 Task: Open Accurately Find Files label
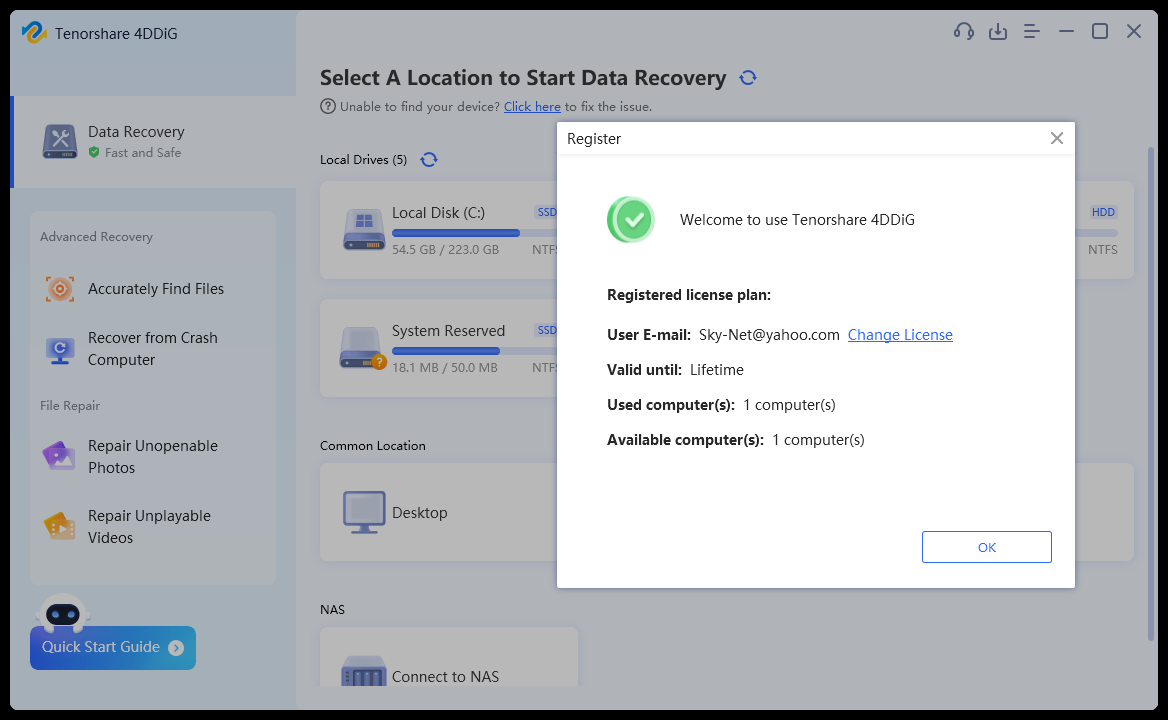(156, 289)
